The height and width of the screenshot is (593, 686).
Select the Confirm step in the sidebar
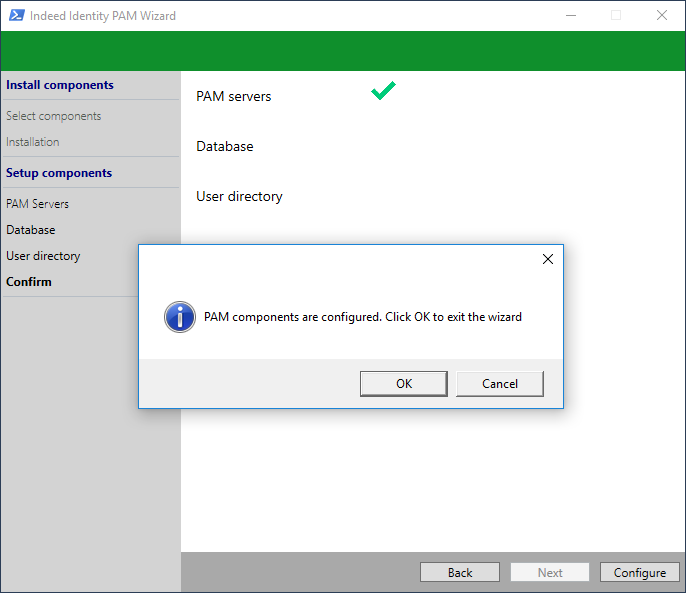coord(29,282)
